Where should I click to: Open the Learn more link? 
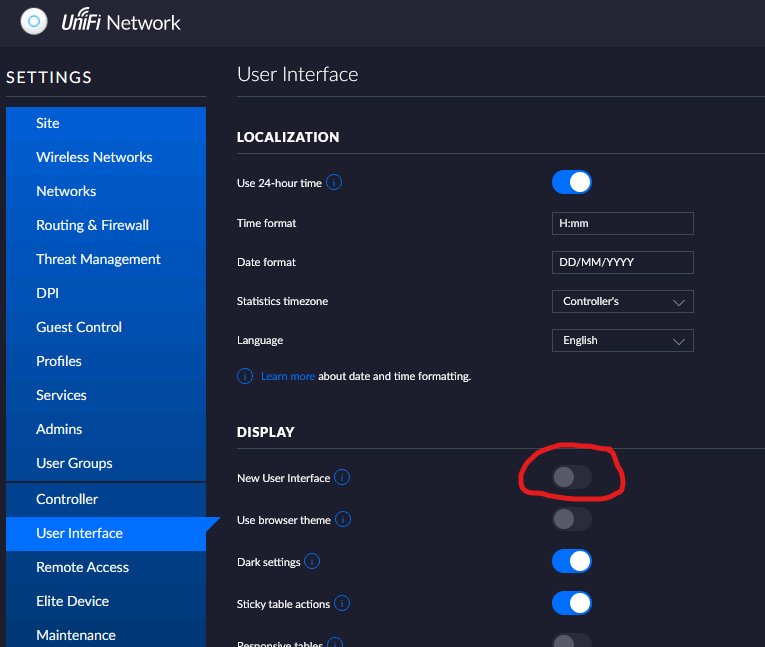pos(288,376)
